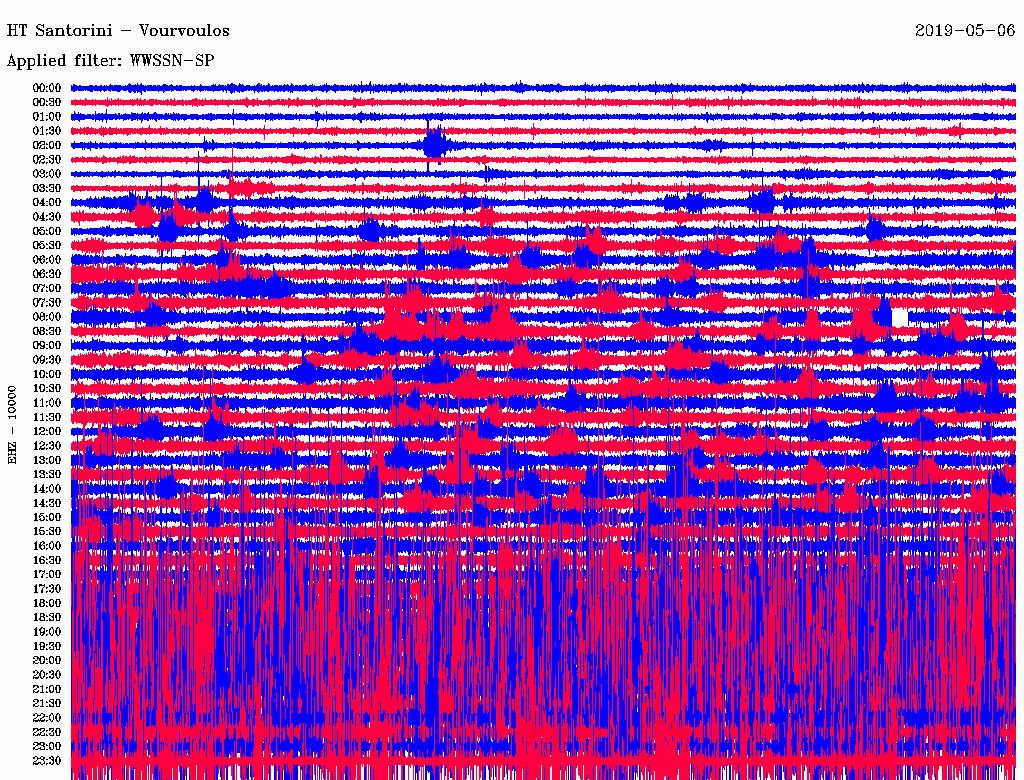This screenshot has width=1024, height=780.
Task: Select the 19:30 time row label
Action: (47, 646)
